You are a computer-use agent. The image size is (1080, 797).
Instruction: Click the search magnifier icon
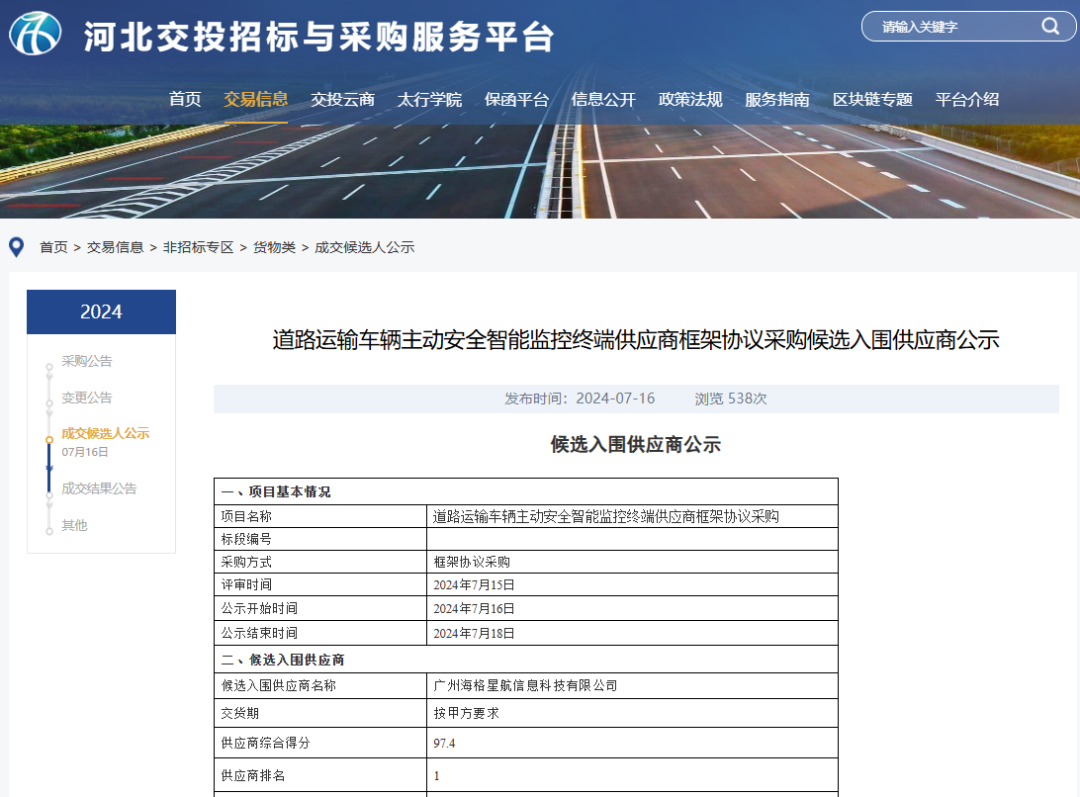pos(1050,26)
